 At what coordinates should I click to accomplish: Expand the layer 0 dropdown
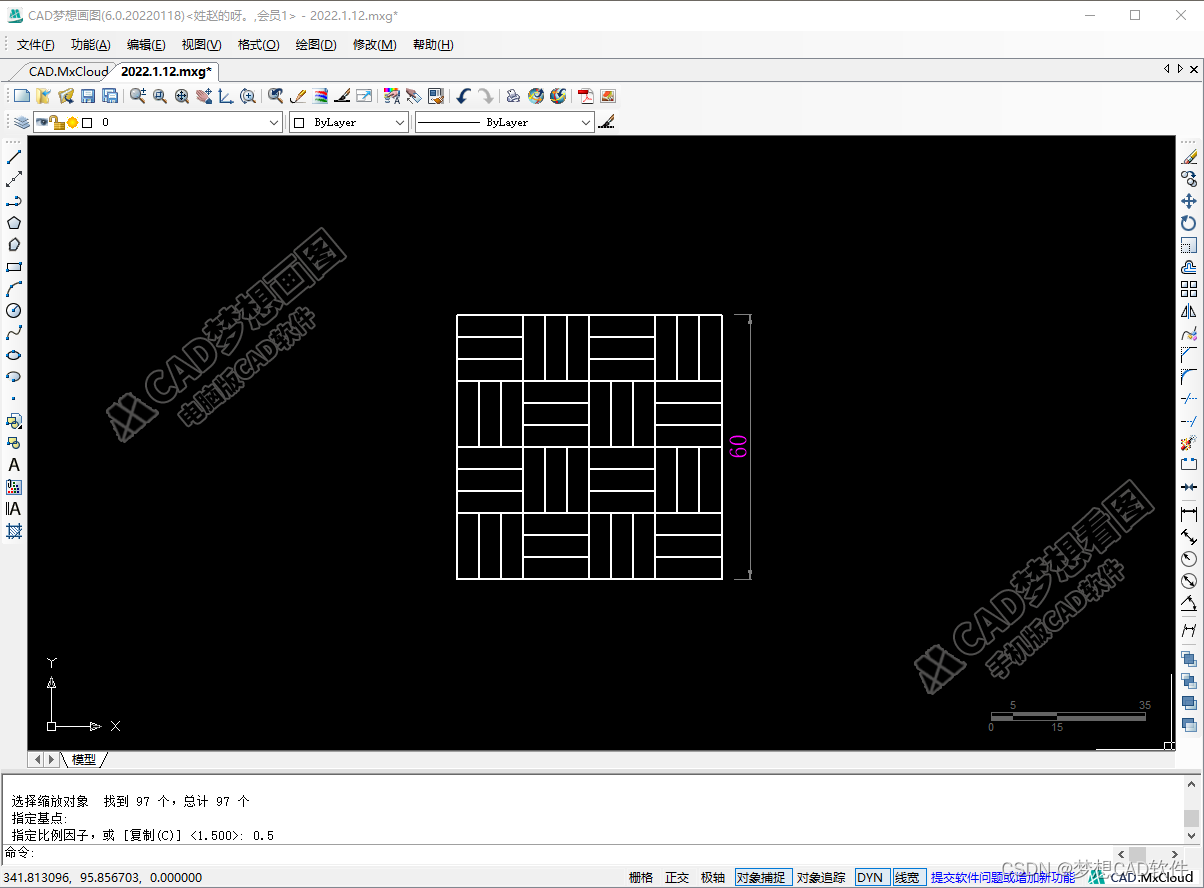click(x=274, y=122)
